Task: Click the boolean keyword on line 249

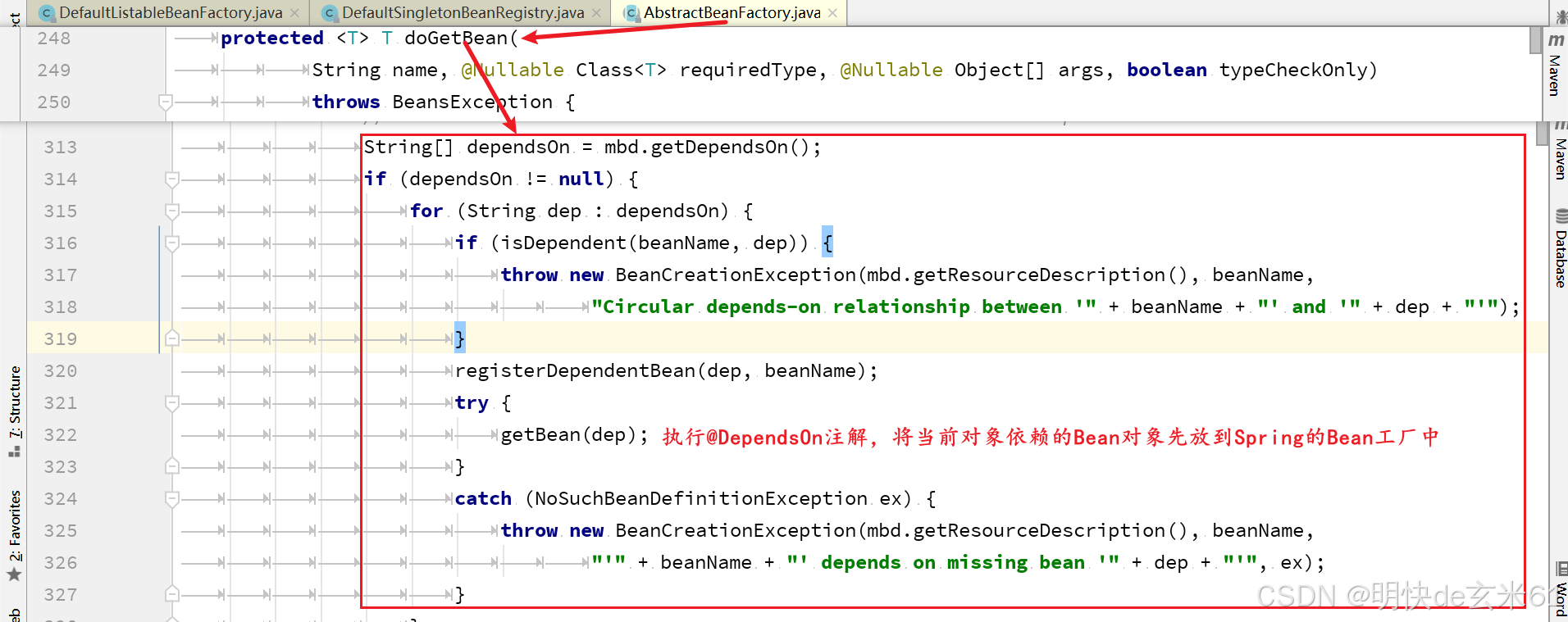Action: pos(1167,70)
